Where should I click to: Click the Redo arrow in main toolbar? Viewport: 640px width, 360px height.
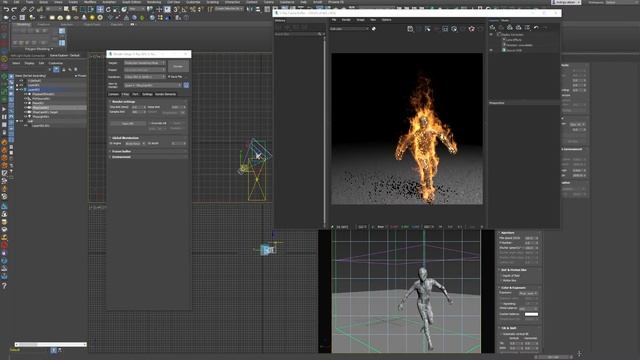[14, 9]
